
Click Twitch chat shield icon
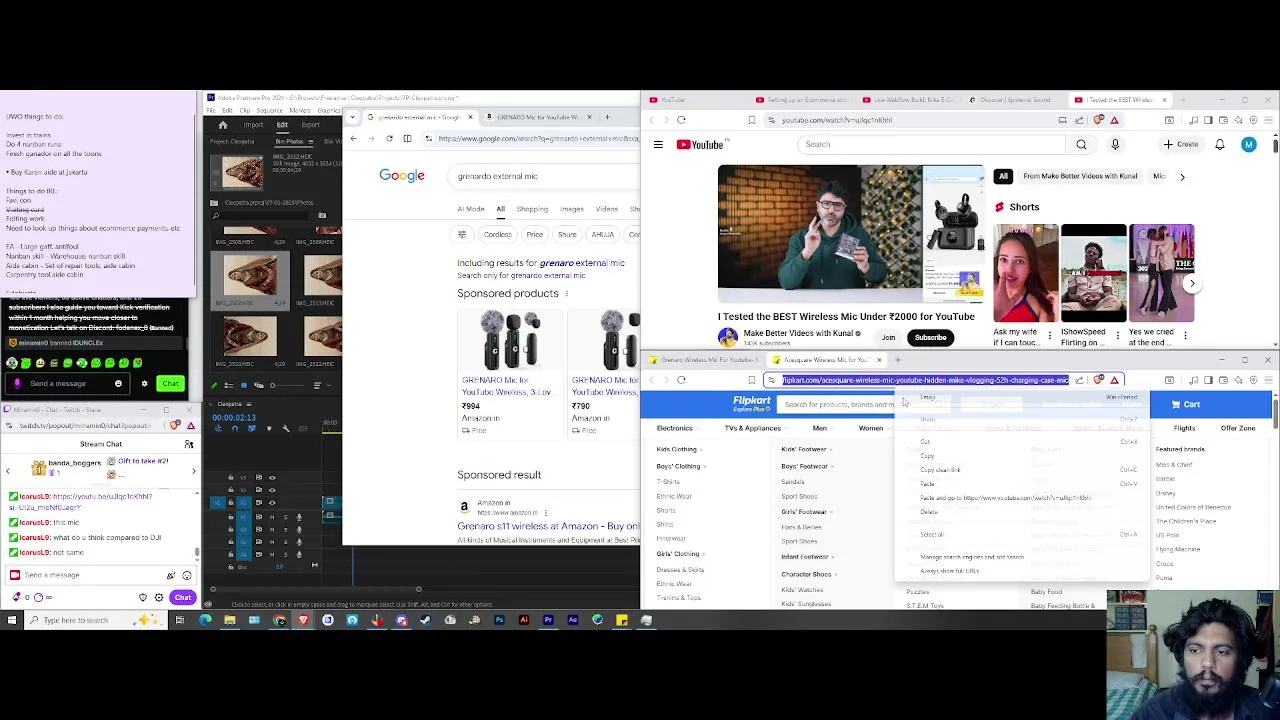pos(143,597)
